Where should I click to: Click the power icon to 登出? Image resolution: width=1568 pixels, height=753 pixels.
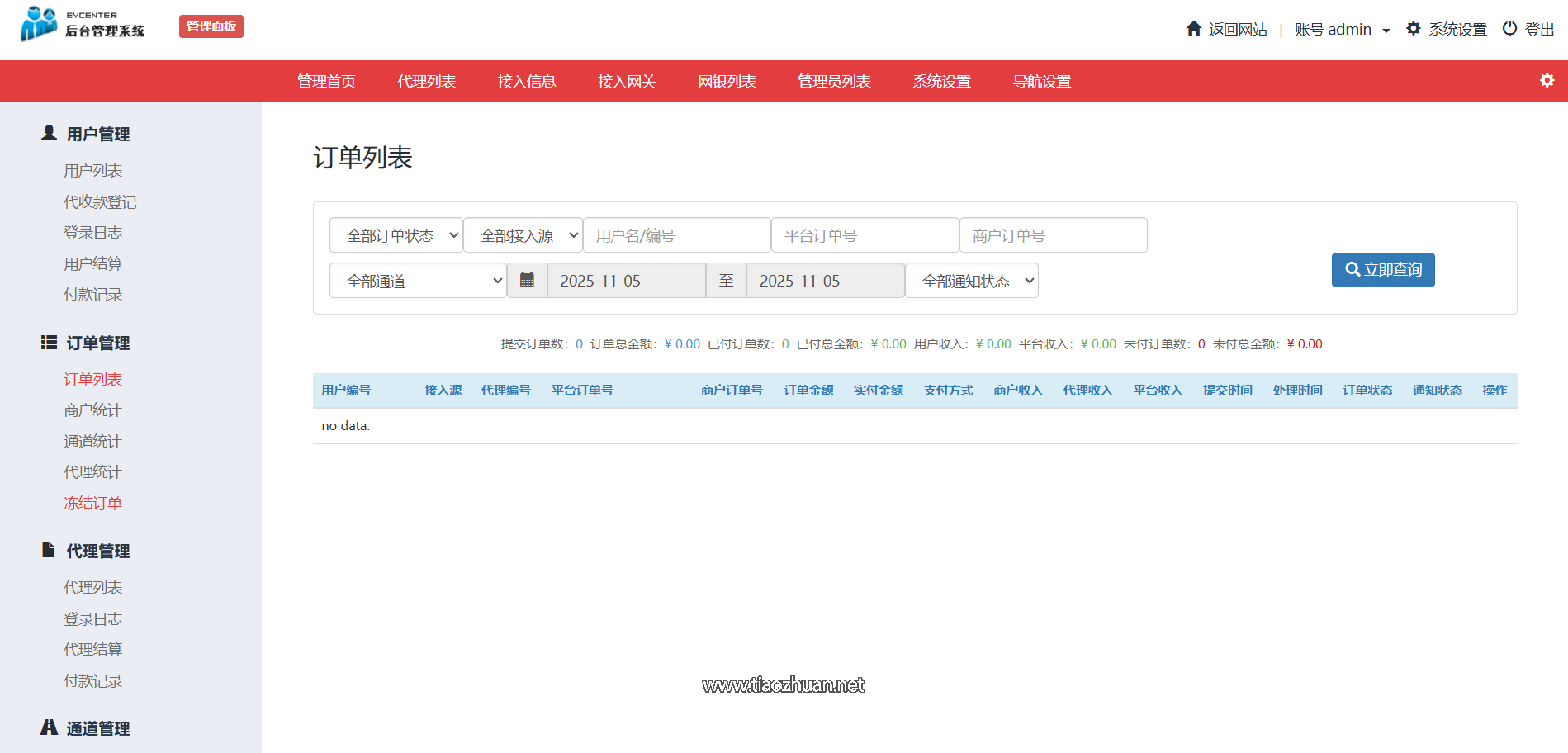point(1509,29)
